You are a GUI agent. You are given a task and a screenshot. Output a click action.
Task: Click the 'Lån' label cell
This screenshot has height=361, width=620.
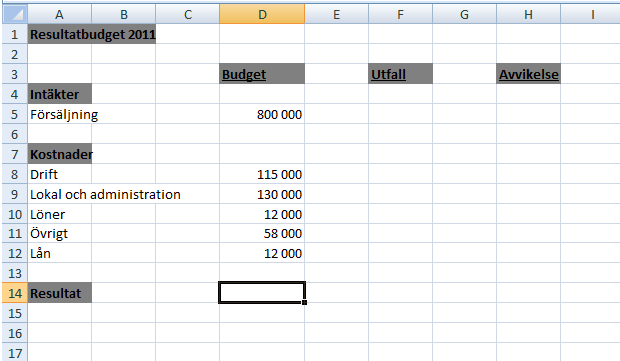point(60,253)
